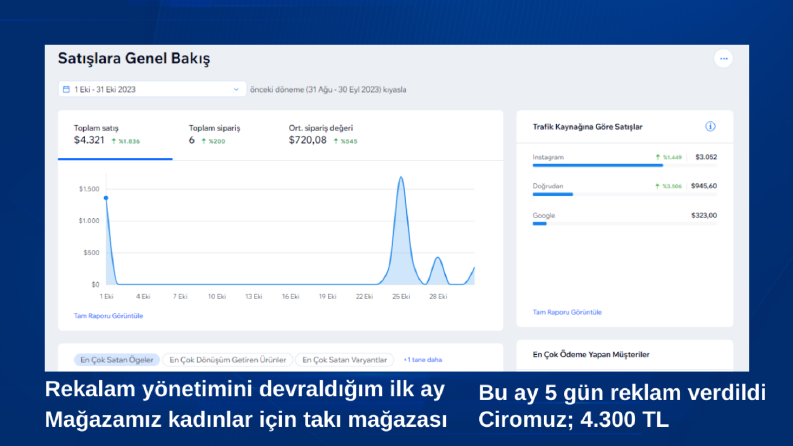Click the chart peak near 25 Eki
Viewport: 793px width, 446px height.
pyautogui.click(x=401, y=177)
